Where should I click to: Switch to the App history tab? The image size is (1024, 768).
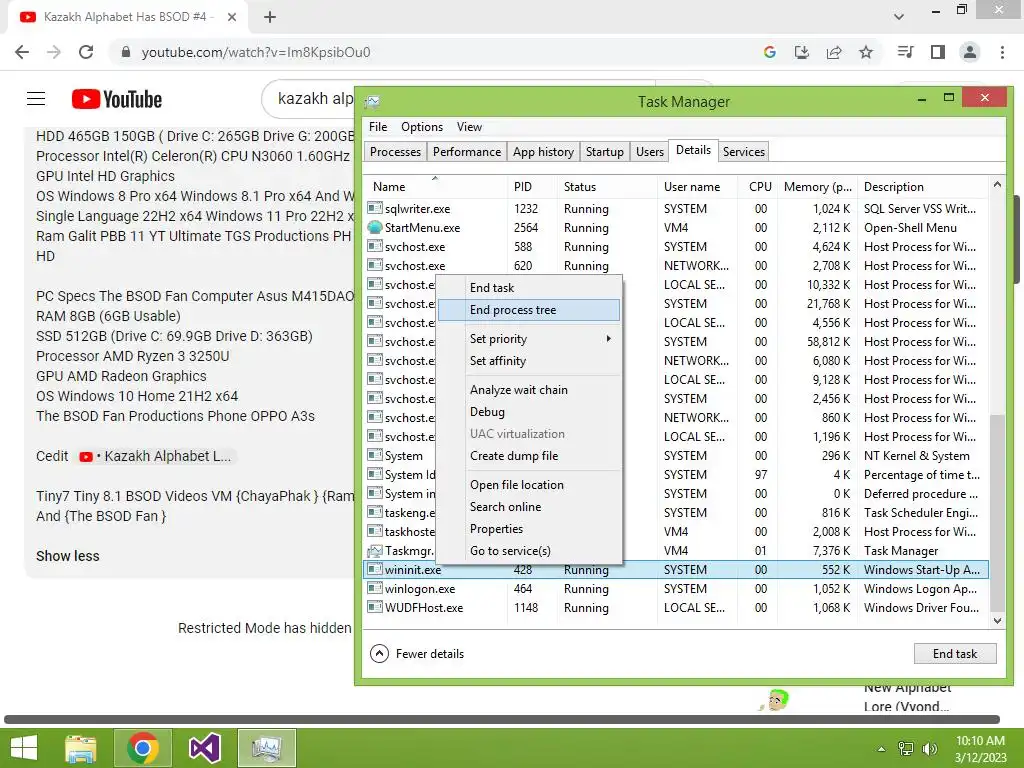pos(543,152)
